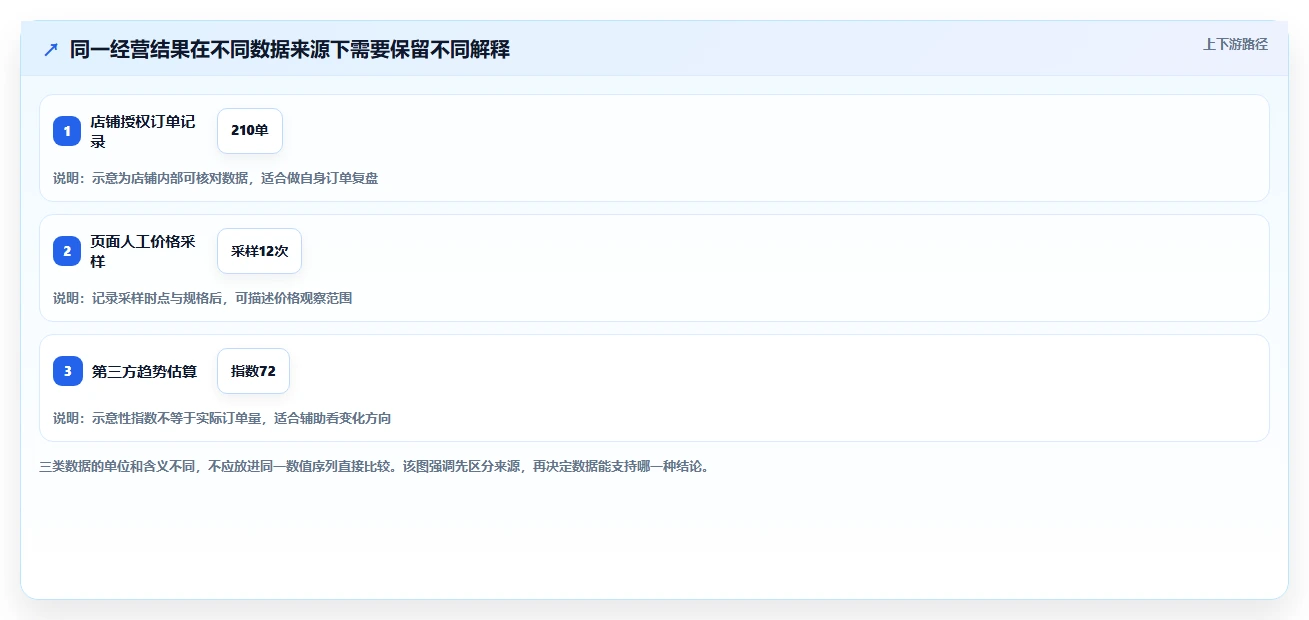Click the note about 店铺内部可核对数据

tap(215, 178)
